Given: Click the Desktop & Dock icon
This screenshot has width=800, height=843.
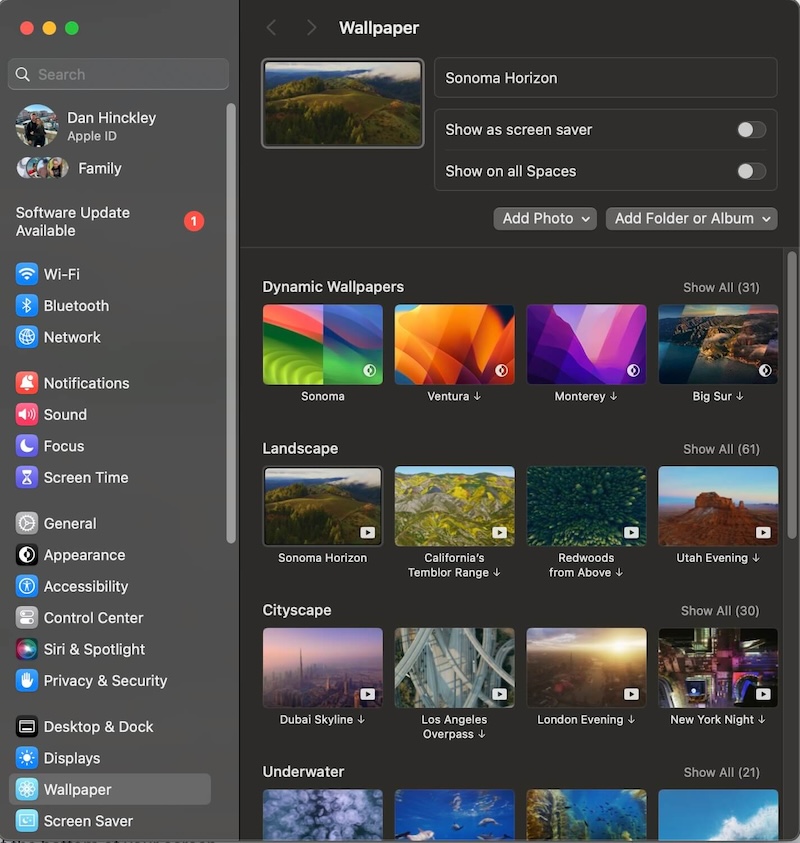Looking at the screenshot, I should point(26,726).
